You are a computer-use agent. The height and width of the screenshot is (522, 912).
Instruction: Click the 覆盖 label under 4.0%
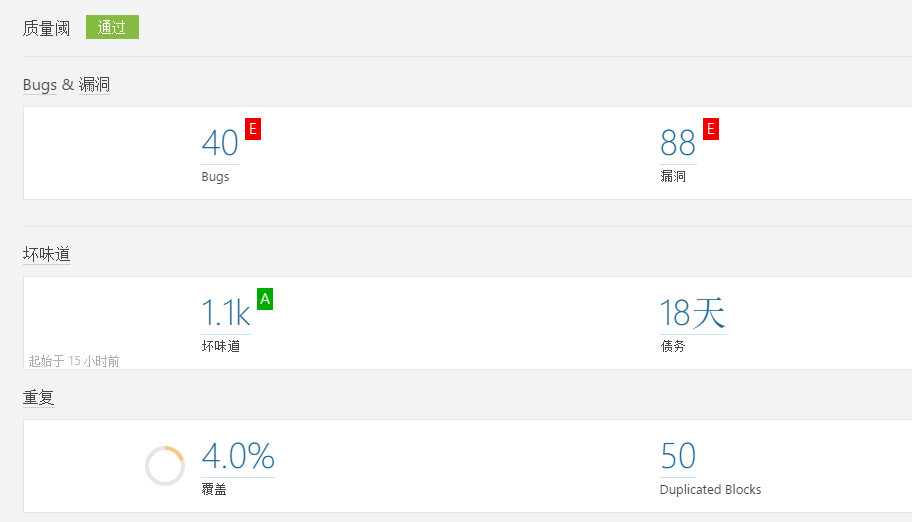click(214, 489)
